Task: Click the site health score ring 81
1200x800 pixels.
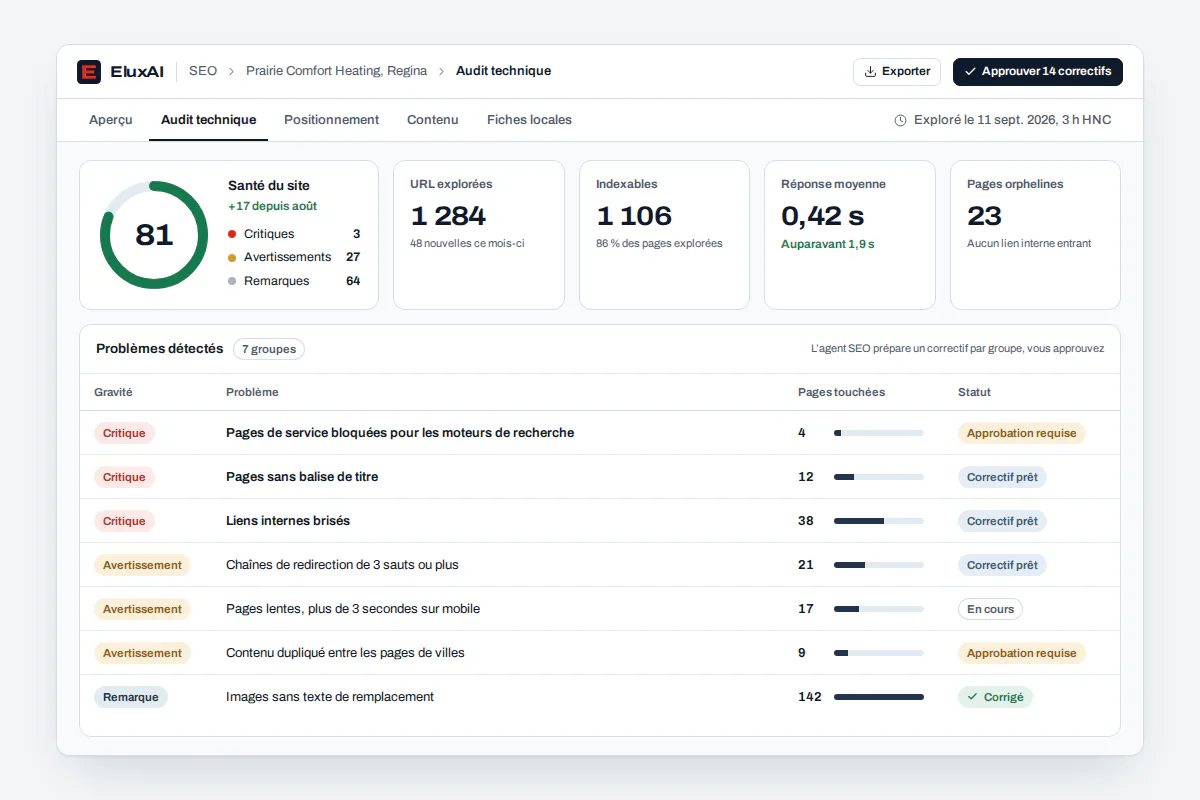Action: (x=154, y=235)
